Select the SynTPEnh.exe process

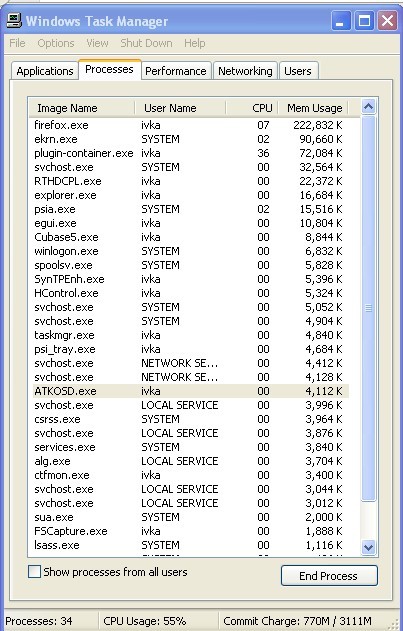tap(189, 279)
